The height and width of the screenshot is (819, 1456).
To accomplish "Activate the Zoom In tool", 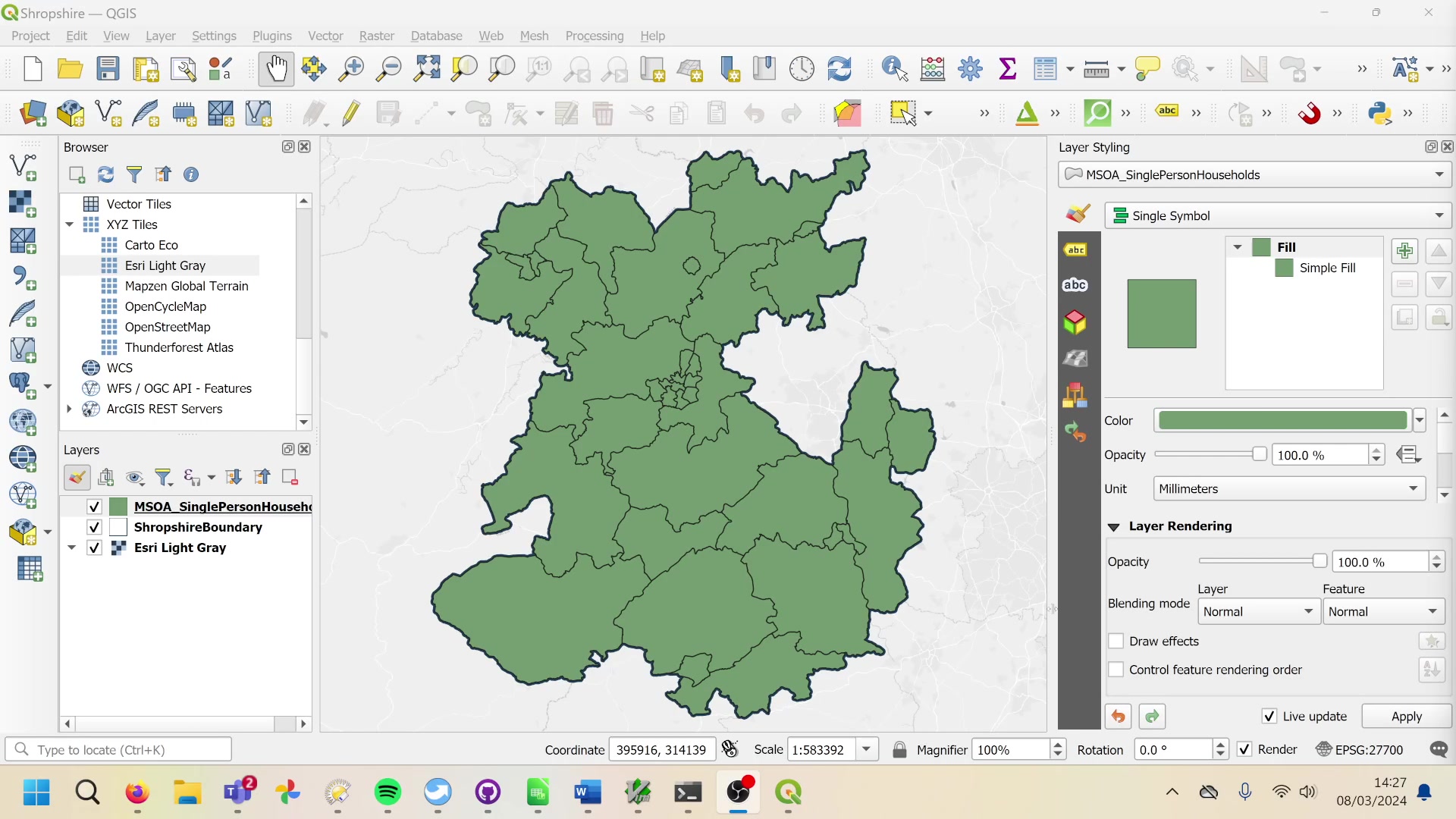I will point(351,68).
